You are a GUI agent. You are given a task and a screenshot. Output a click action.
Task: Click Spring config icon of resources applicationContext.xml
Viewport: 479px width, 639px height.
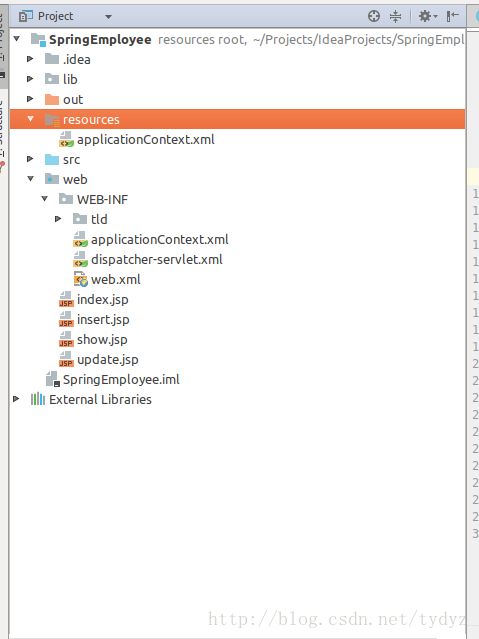[x=66, y=139]
